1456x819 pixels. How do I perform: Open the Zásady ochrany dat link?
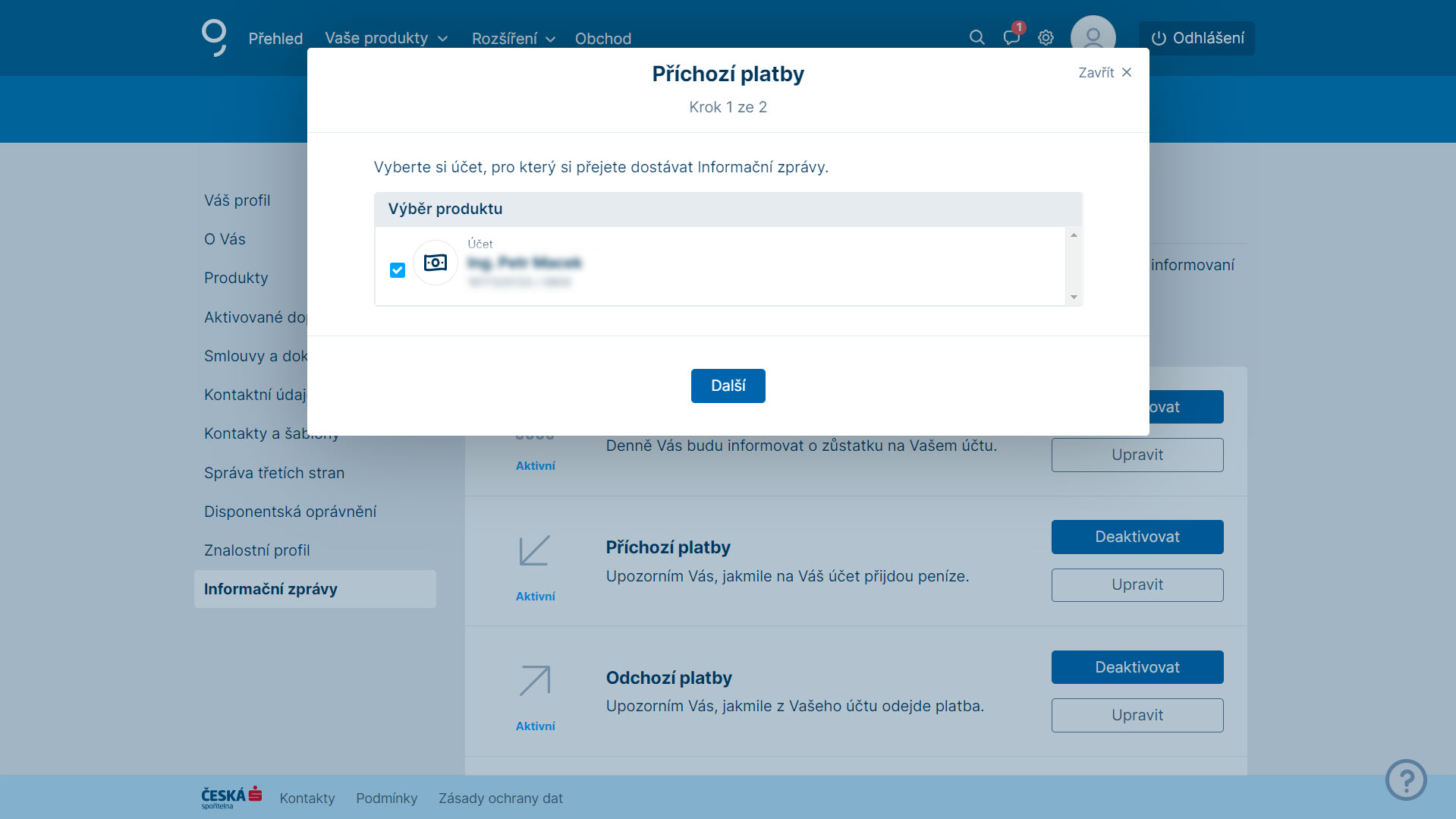point(500,799)
